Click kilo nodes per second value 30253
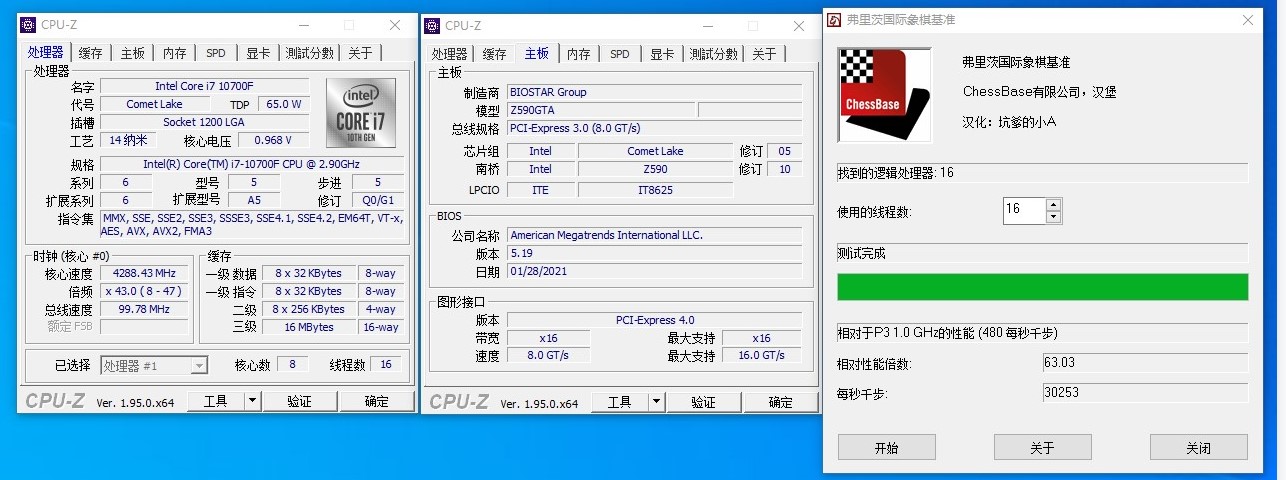The height and width of the screenshot is (480, 1286). click(1145, 393)
